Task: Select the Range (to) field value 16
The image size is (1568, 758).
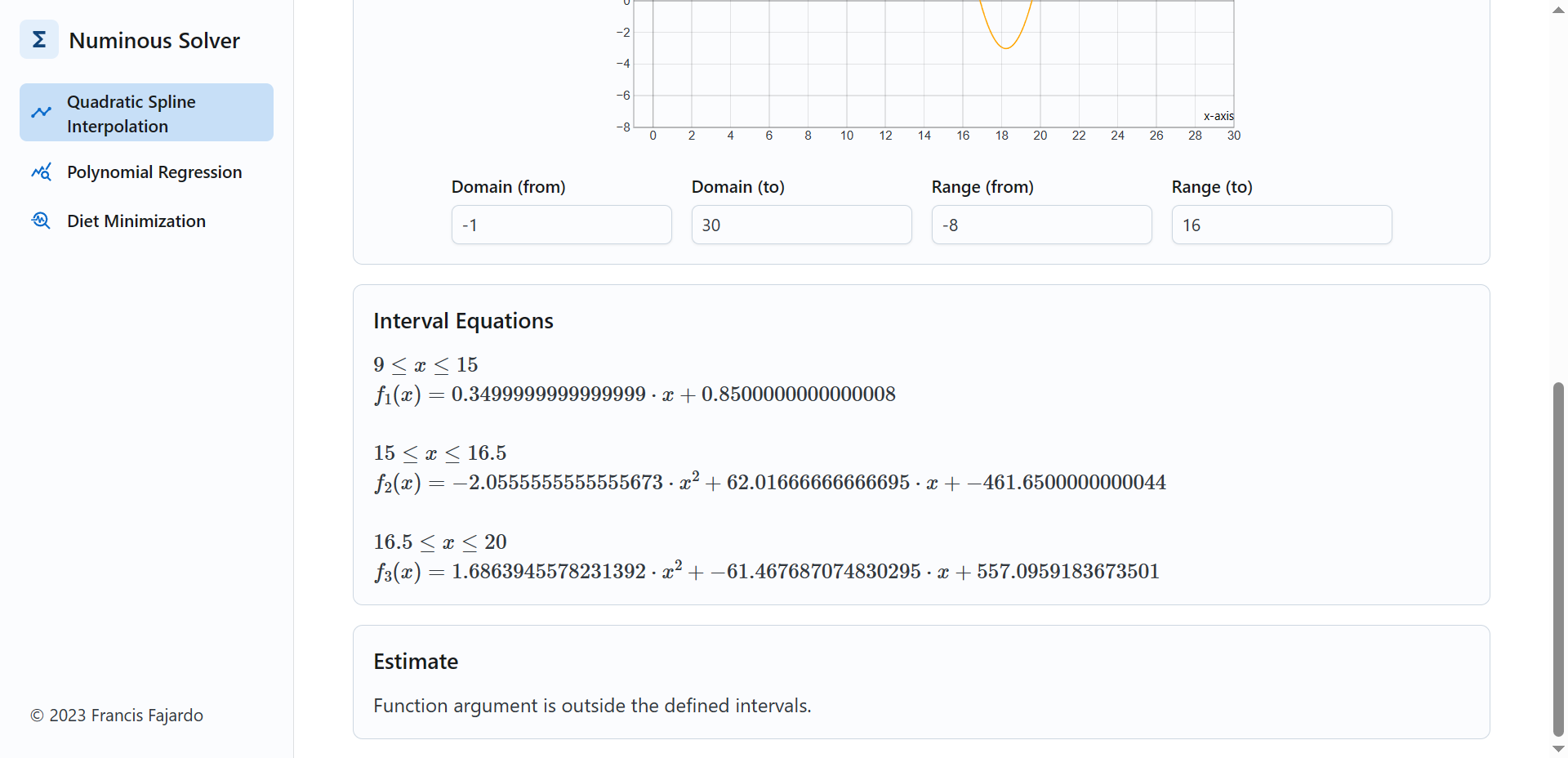Action: [1281, 225]
